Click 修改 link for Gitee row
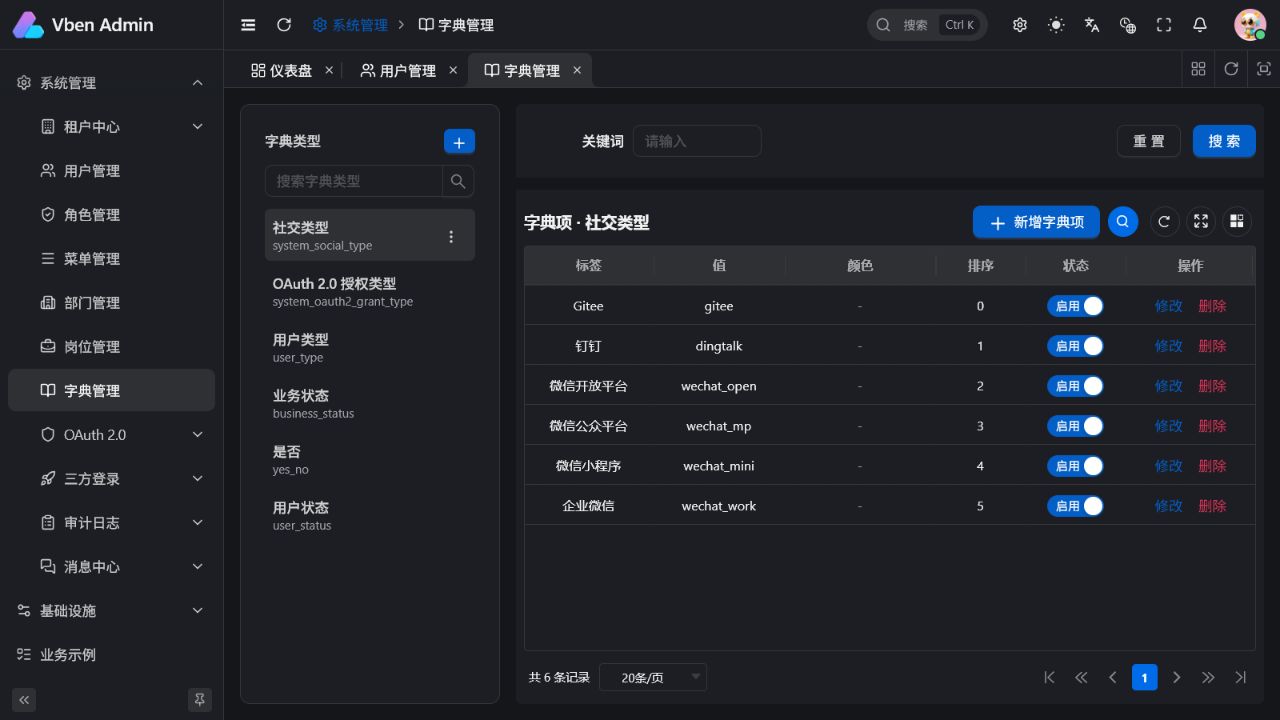The height and width of the screenshot is (720, 1280). tap(1168, 306)
